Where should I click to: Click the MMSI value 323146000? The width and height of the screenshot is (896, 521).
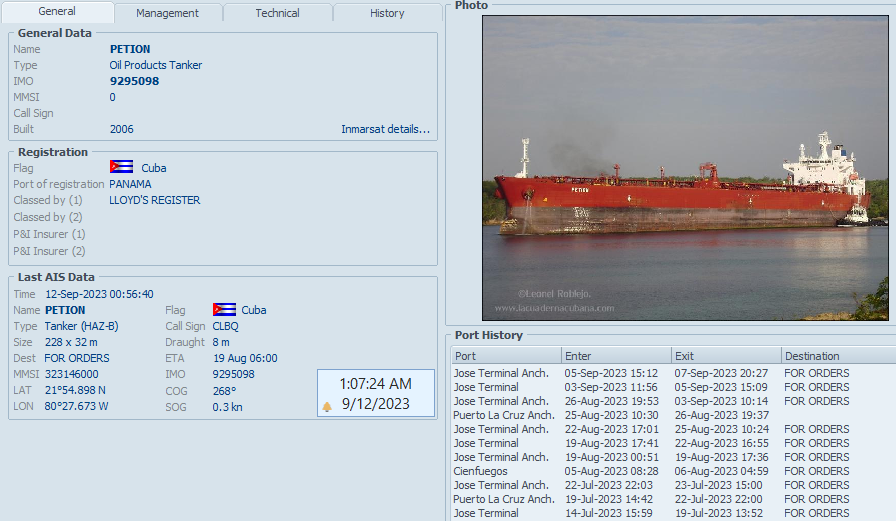coord(71,374)
